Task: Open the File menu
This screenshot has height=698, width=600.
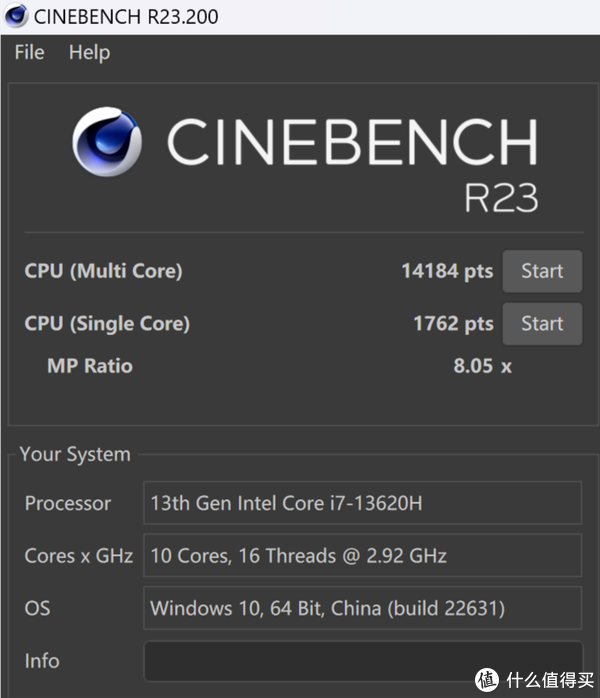Action: [x=29, y=53]
